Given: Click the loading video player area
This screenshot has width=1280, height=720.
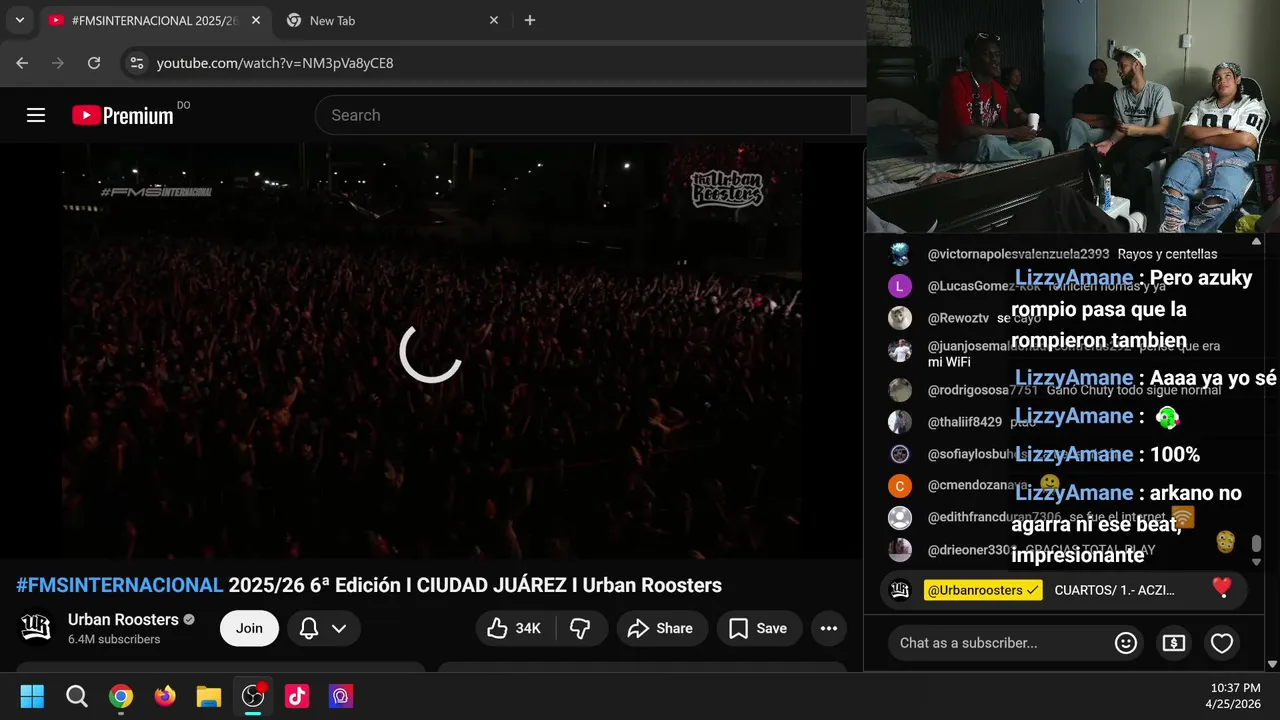Looking at the screenshot, I should [431, 351].
